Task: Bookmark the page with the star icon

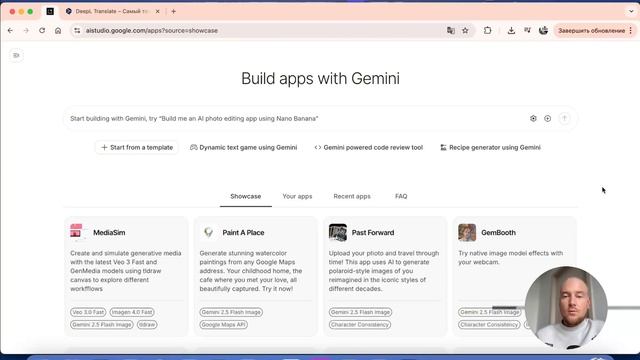Action: tap(465, 31)
